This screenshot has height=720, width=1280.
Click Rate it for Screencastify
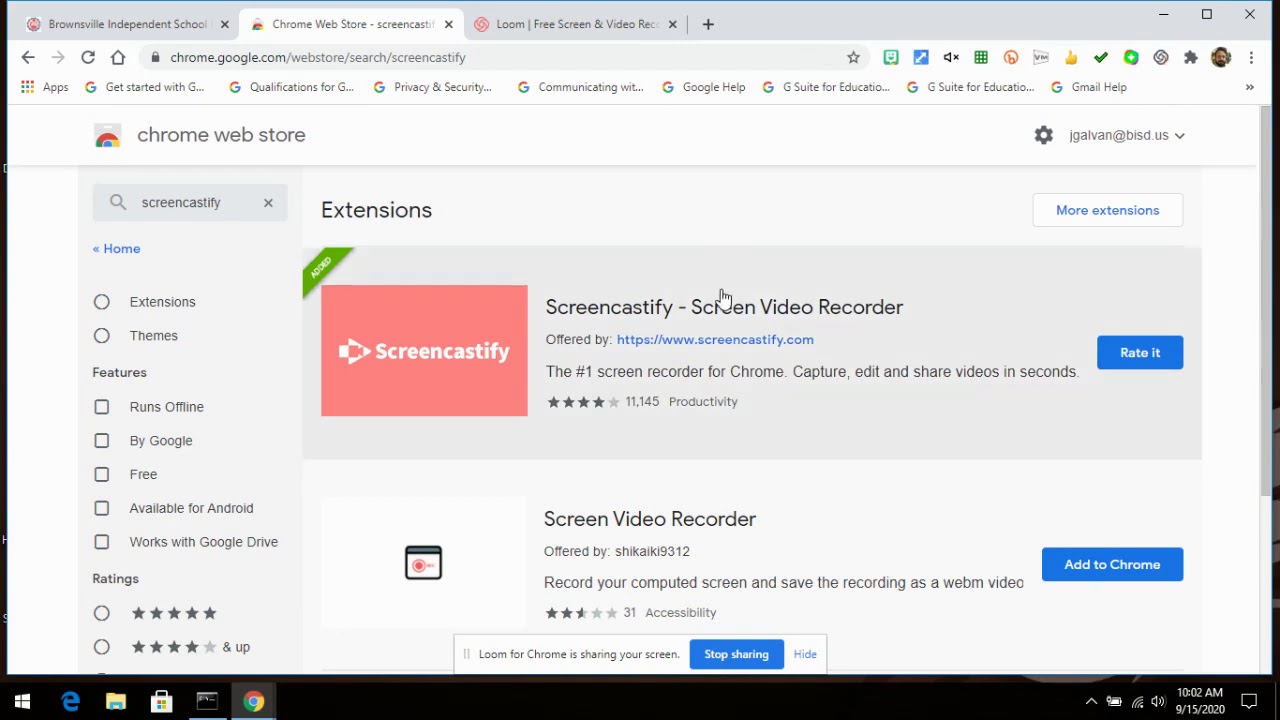point(1140,353)
